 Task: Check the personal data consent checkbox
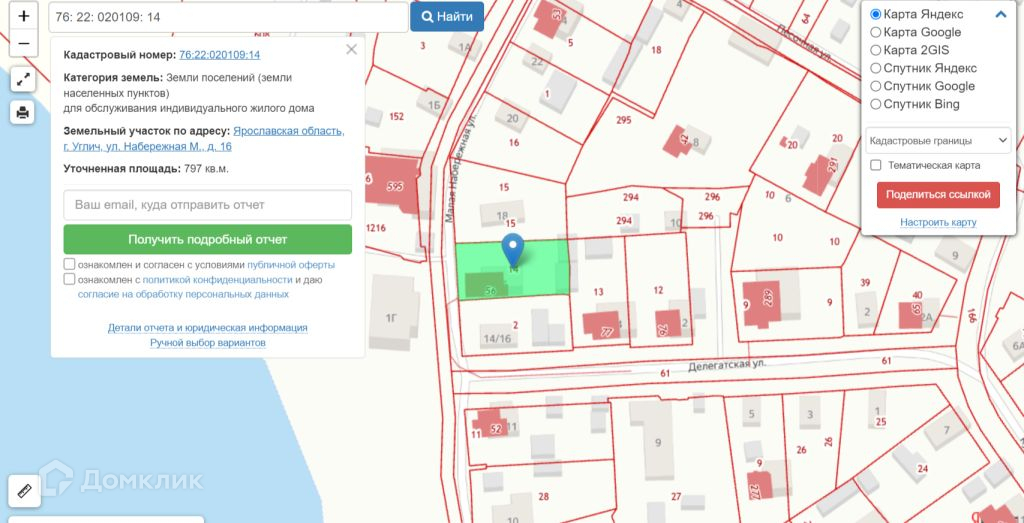(69, 279)
